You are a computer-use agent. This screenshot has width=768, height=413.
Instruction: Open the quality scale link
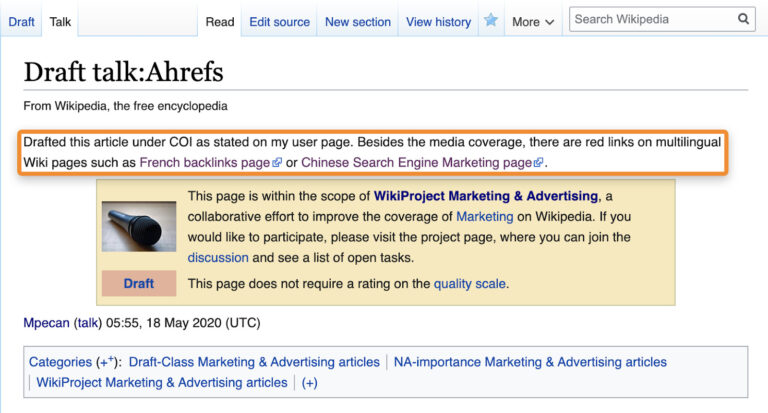click(470, 284)
